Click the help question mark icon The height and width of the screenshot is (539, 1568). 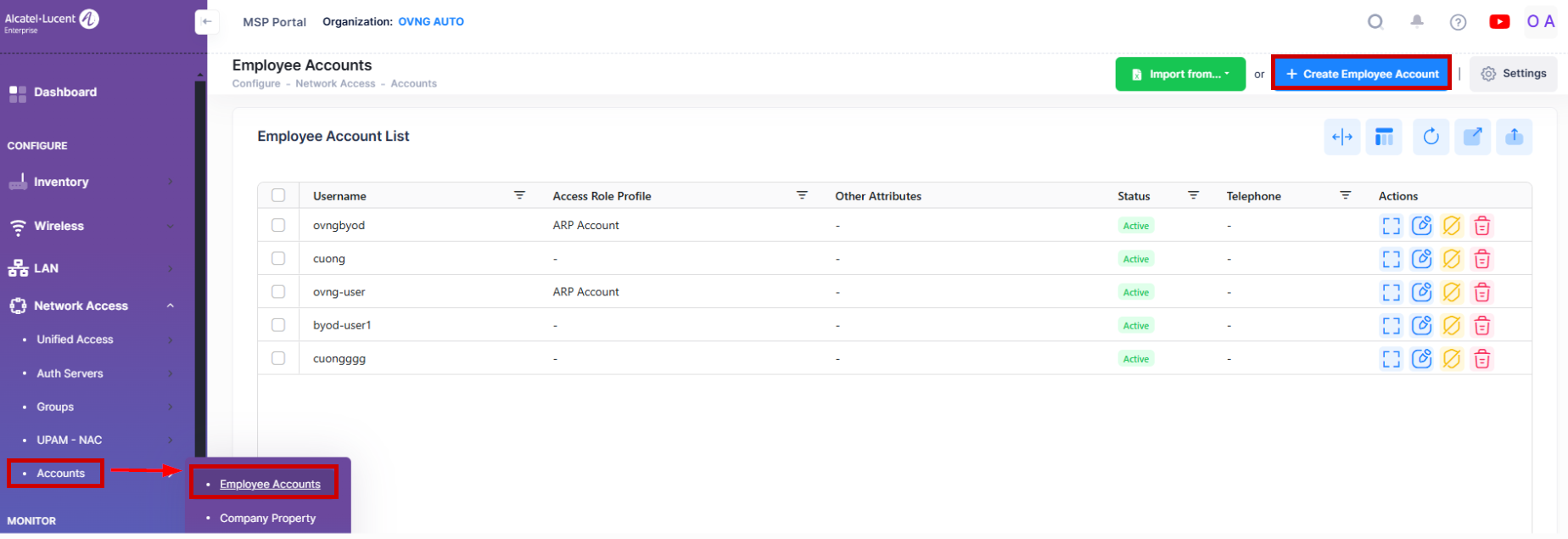point(1458,22)
